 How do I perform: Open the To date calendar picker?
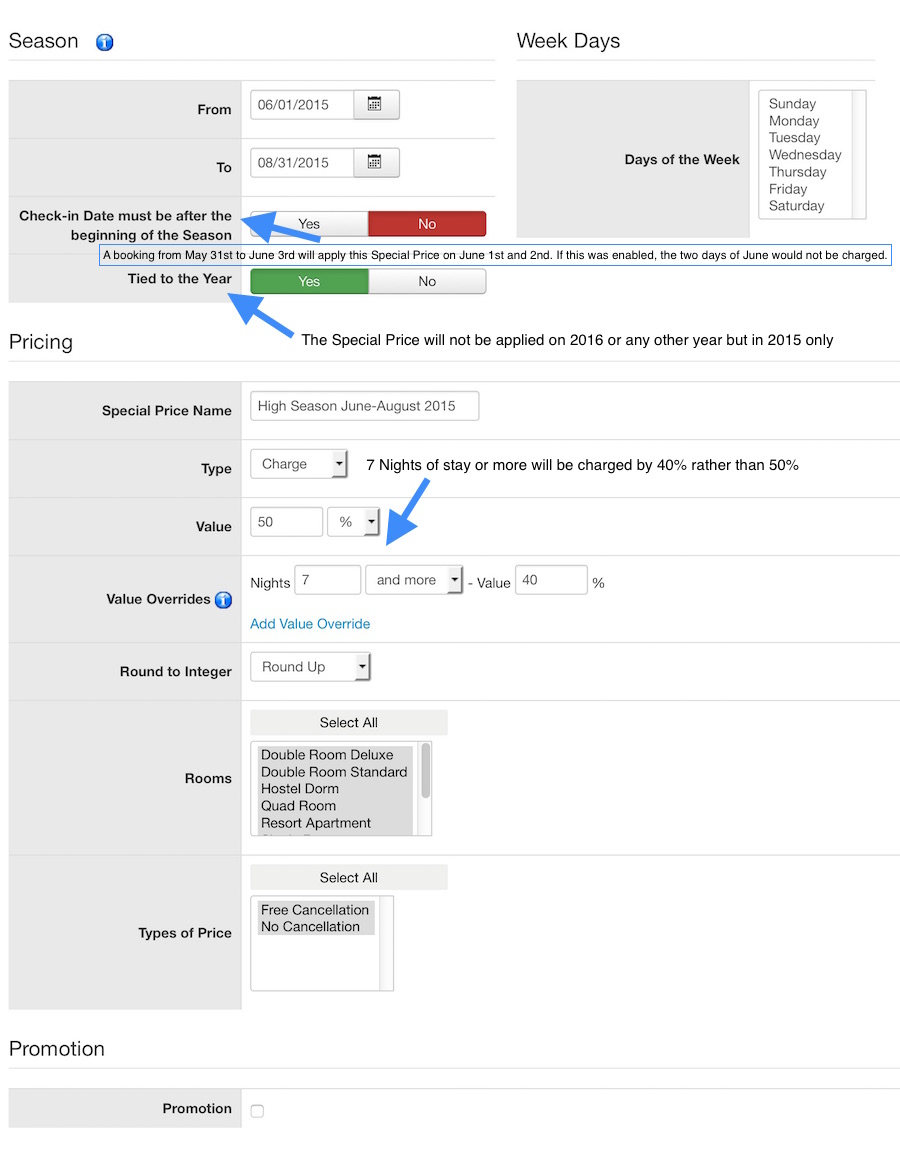[x=375, y=162]
